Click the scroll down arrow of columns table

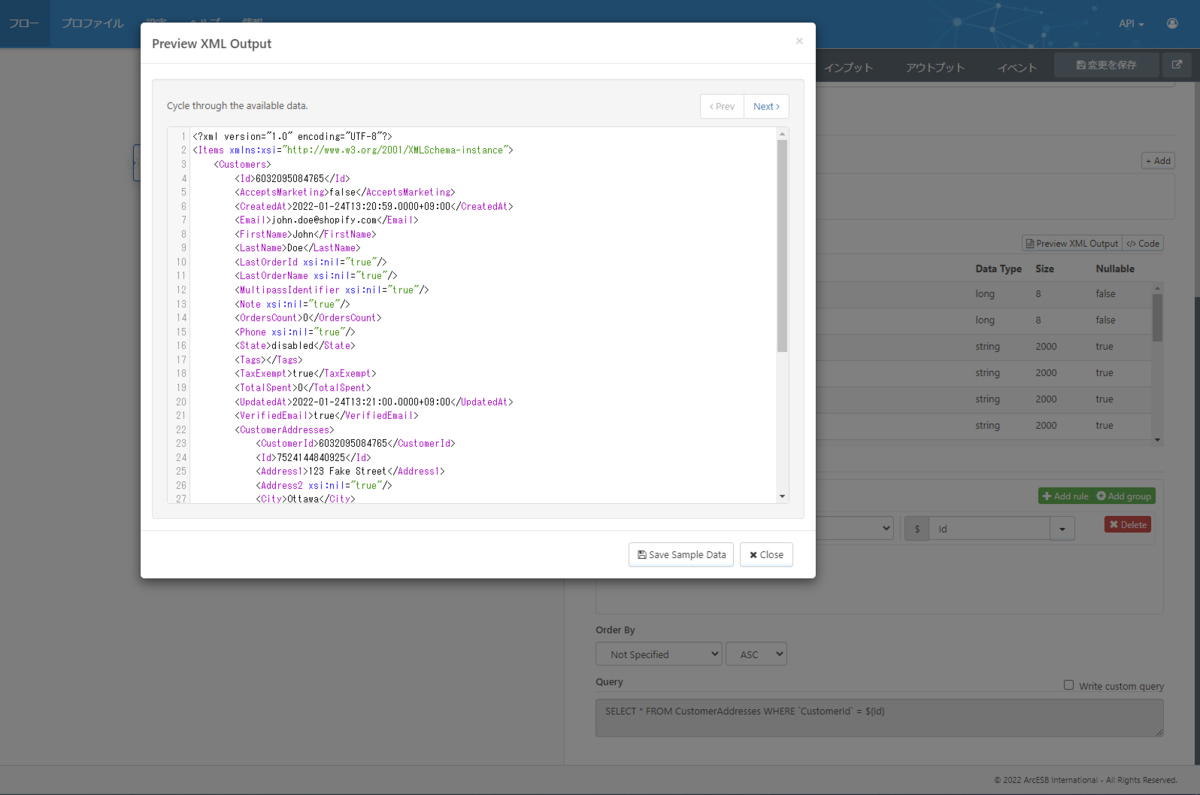(1158, 439)
